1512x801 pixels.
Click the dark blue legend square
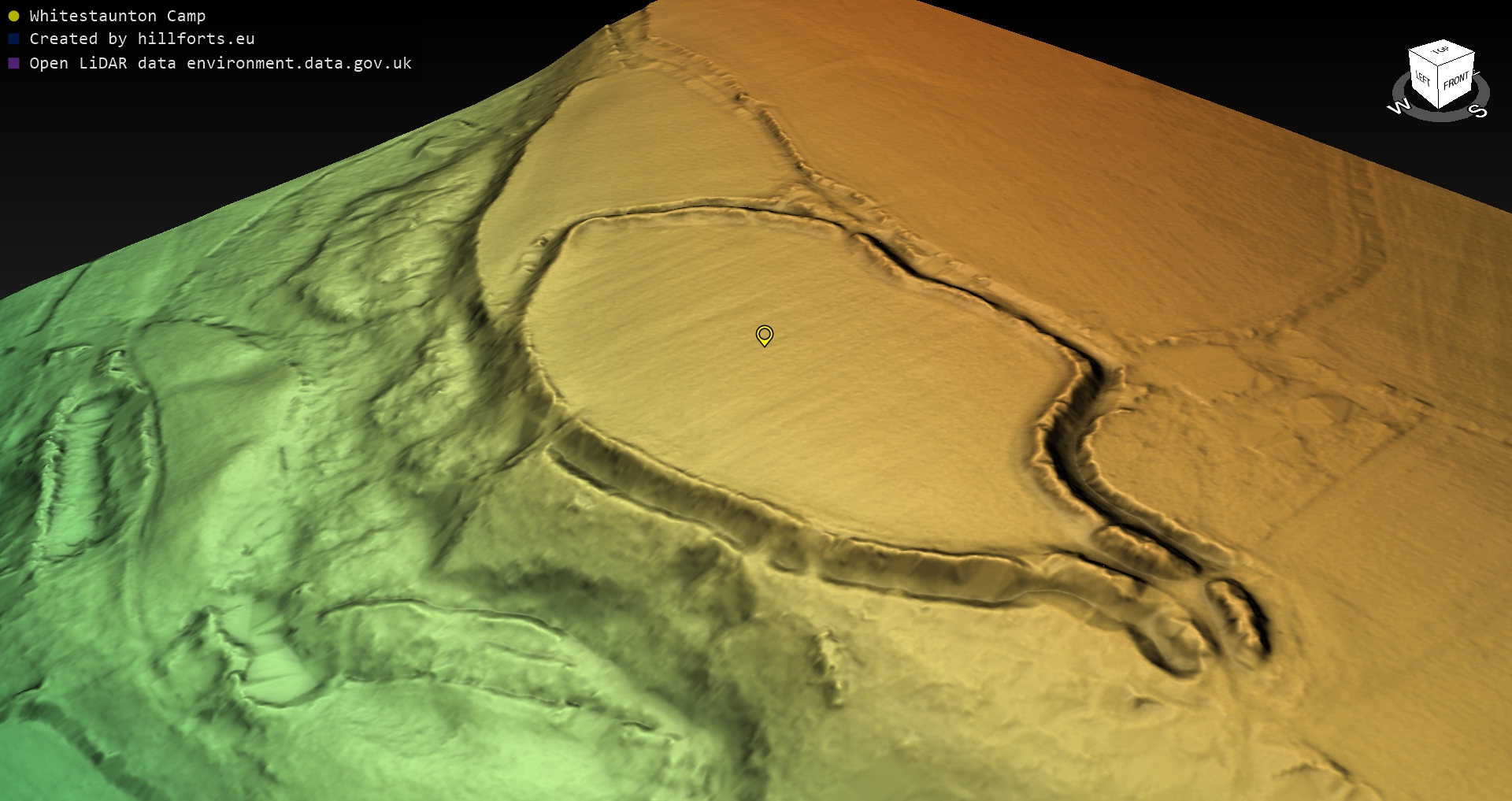(13, 39)
